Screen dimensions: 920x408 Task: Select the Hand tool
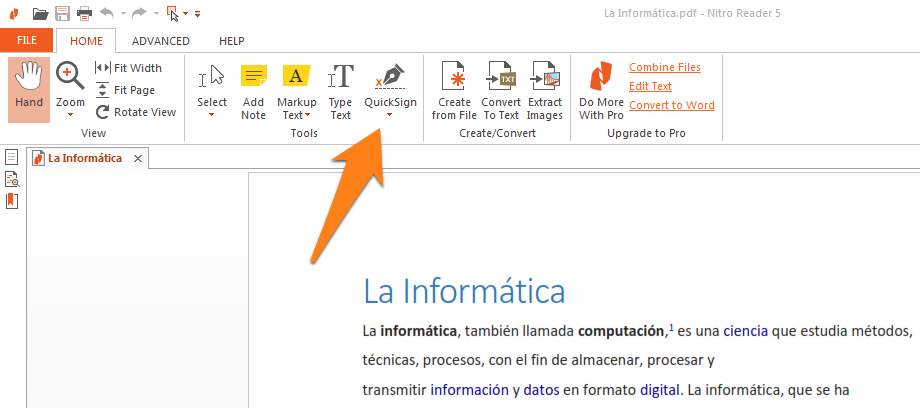coord(29,89)
